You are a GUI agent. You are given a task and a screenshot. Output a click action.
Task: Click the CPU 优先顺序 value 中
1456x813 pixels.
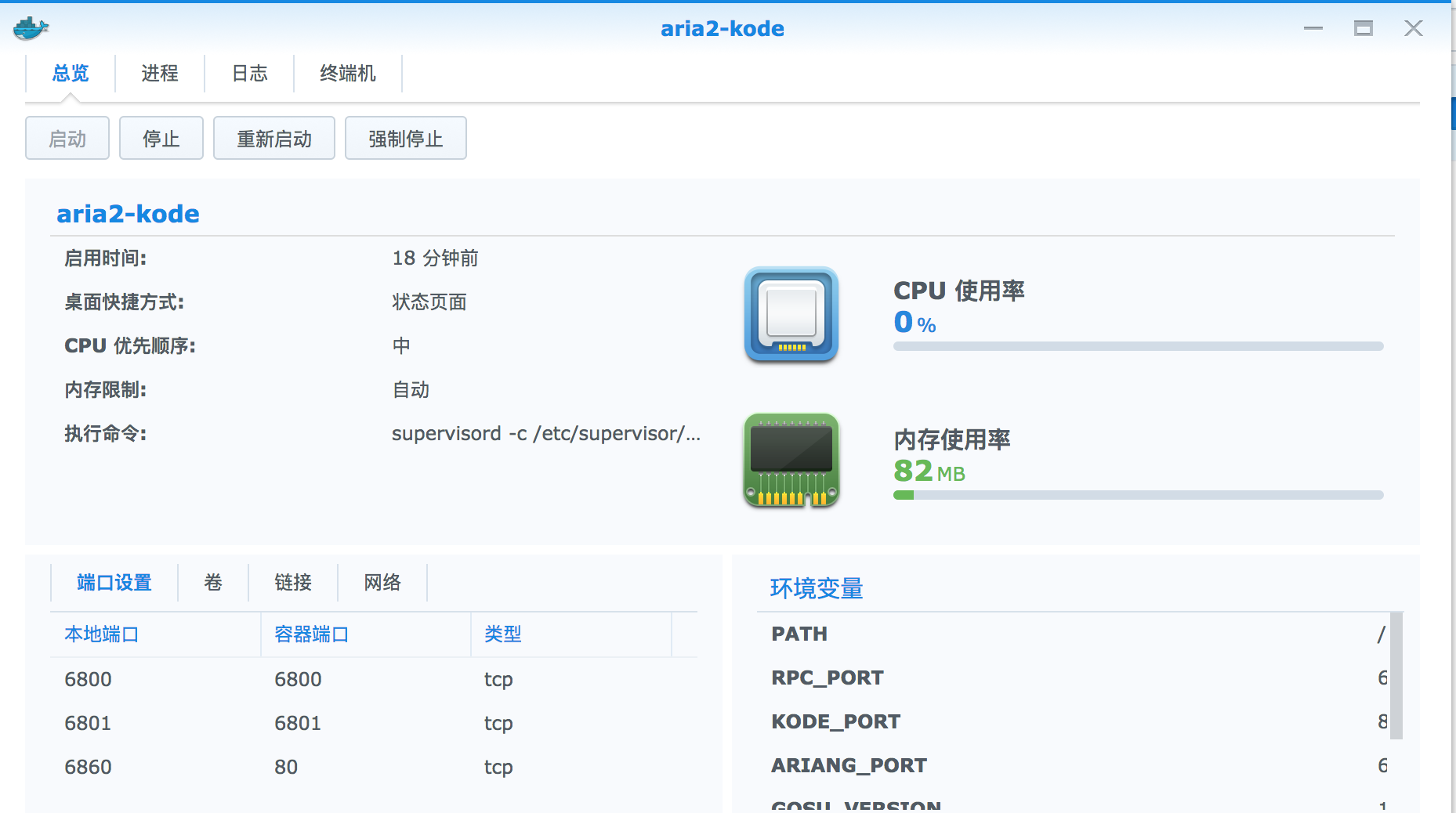(401, 346)
